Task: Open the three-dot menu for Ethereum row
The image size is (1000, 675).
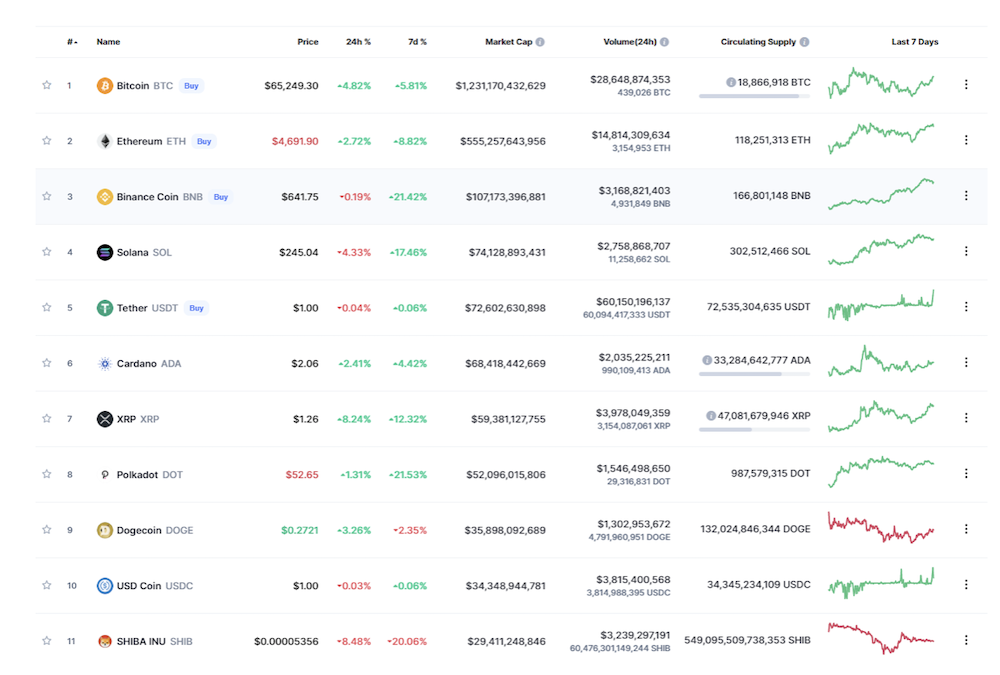Action: tap(966, 140)
